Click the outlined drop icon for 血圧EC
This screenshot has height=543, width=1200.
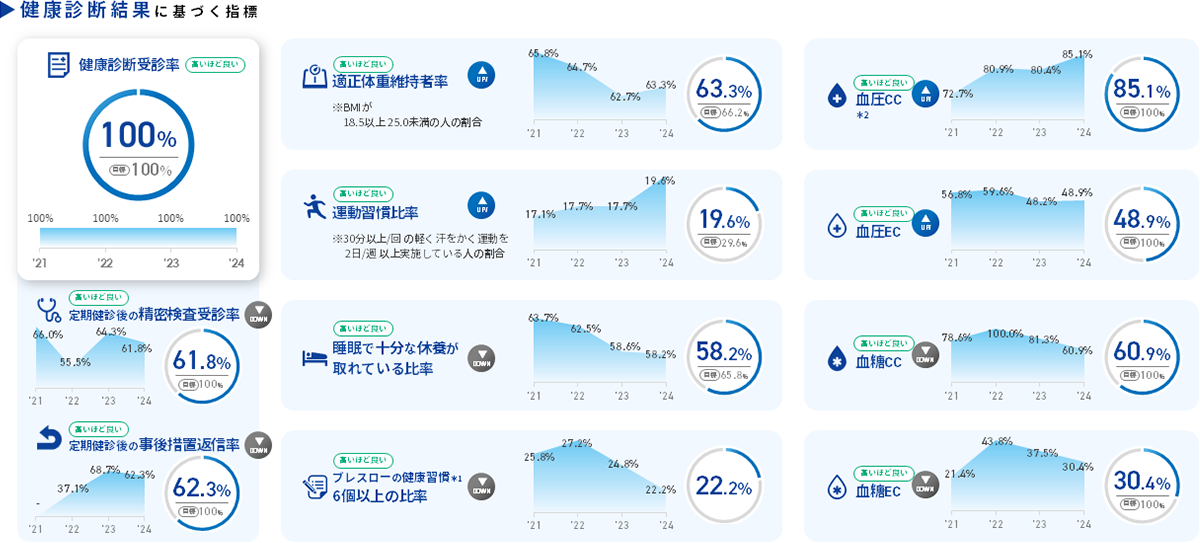pos(836,227)
